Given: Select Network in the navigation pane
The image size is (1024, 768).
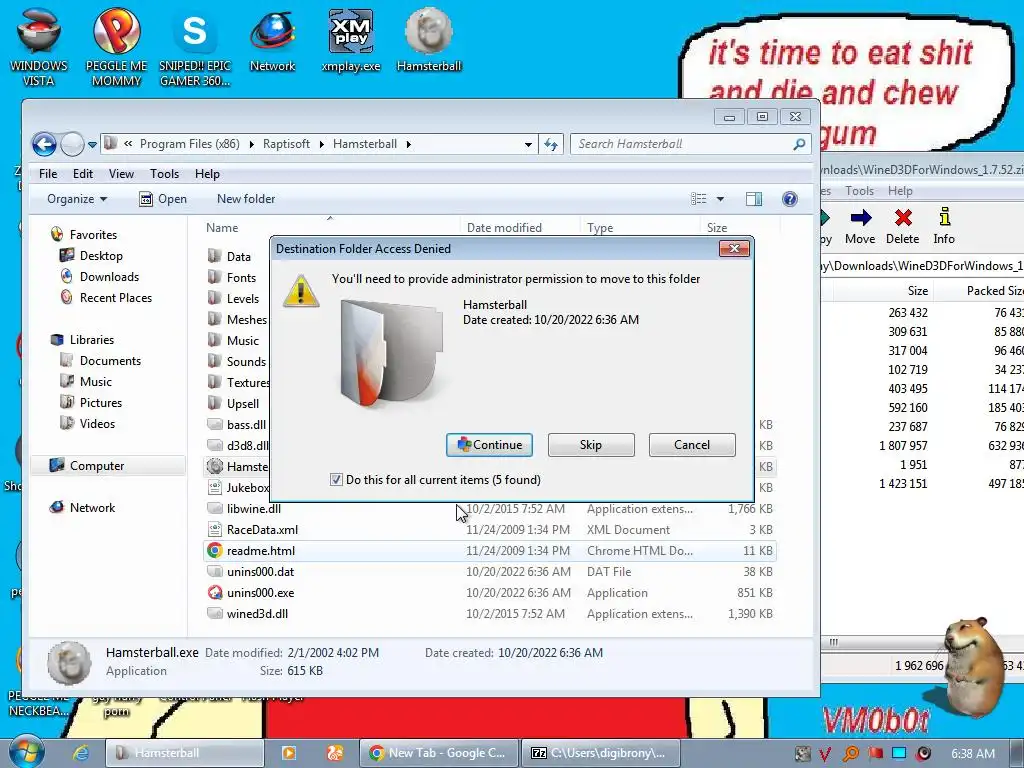Looking at the screenshot, I should tap(83, 507).
